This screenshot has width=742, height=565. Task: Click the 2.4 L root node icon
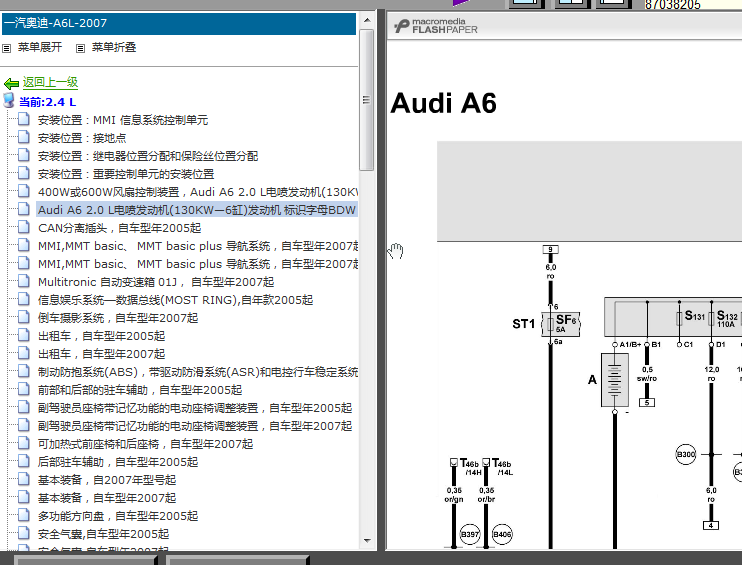click(x=9, y=100)
